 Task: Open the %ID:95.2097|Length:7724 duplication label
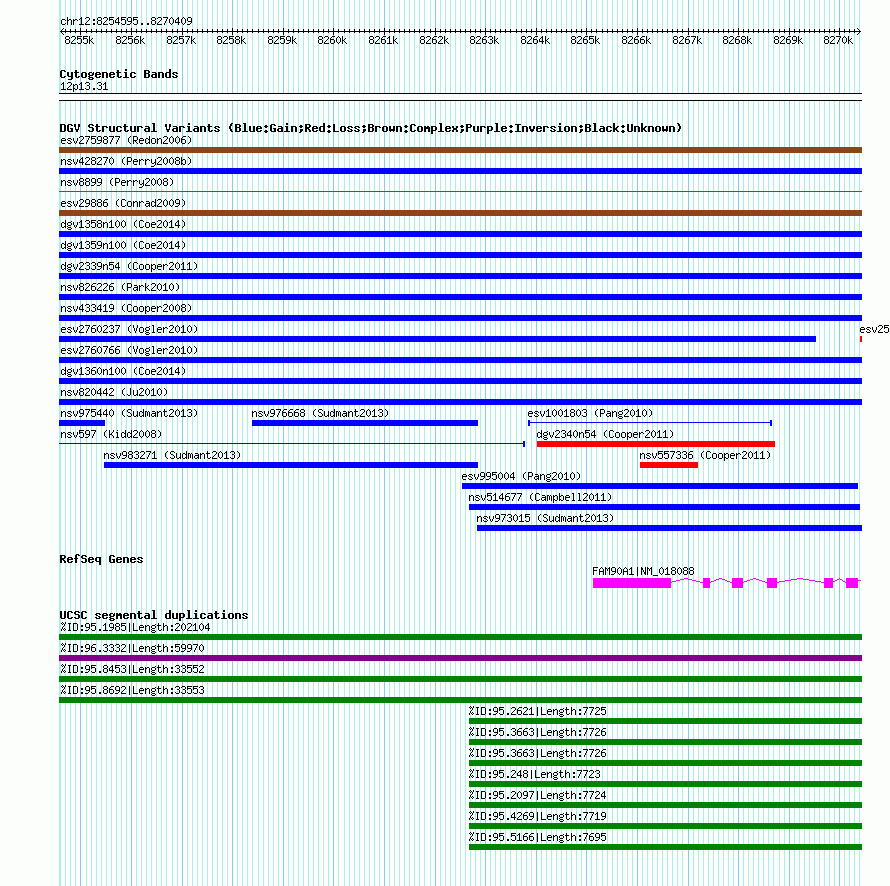point(538,795)
